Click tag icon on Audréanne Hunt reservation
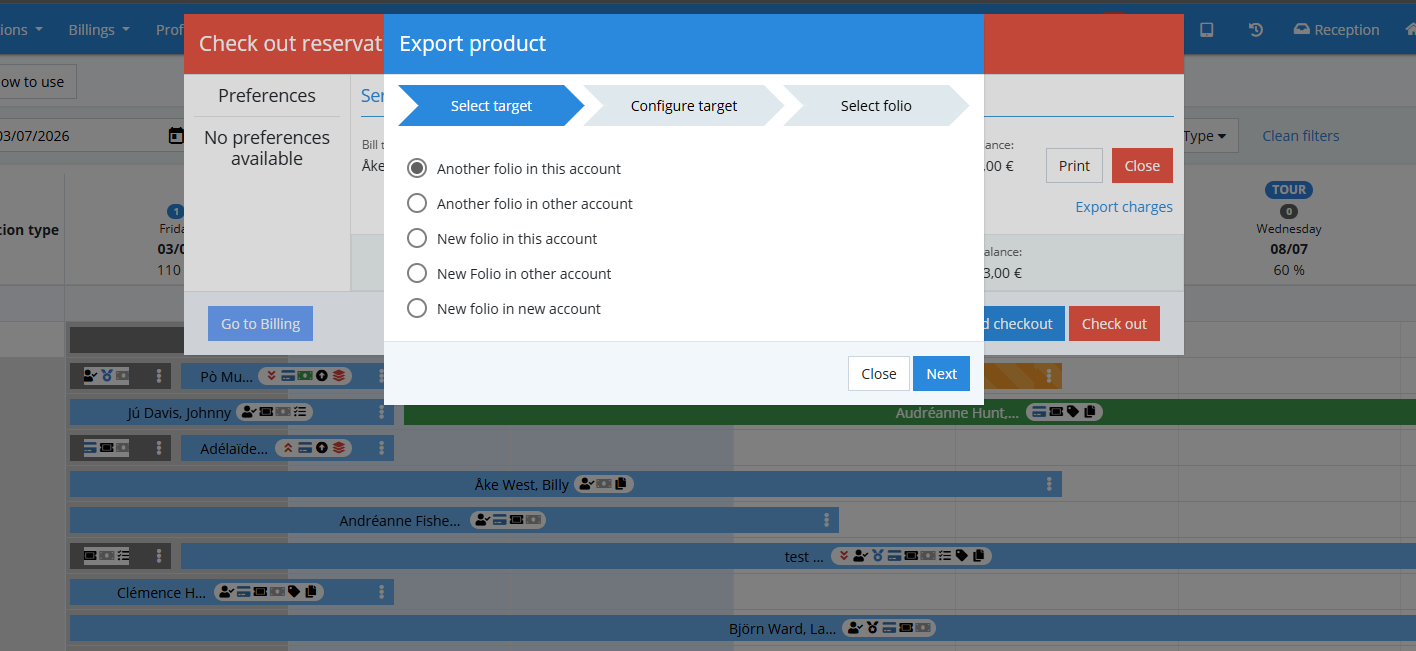 pyautogui.click(x=1073, y=412)
